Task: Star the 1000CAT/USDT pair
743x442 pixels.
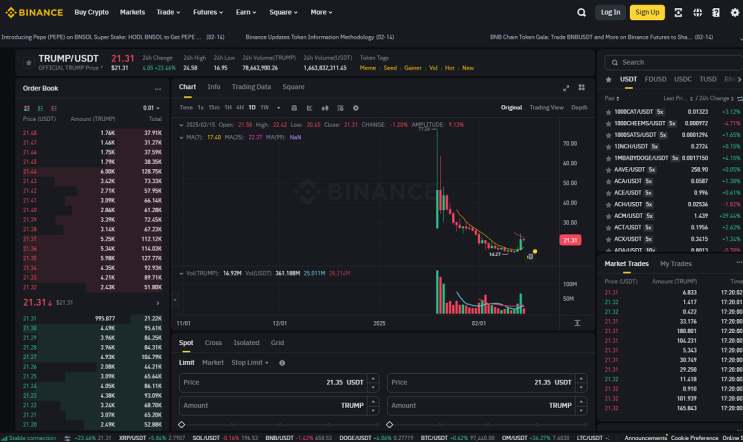Action: 608,112
